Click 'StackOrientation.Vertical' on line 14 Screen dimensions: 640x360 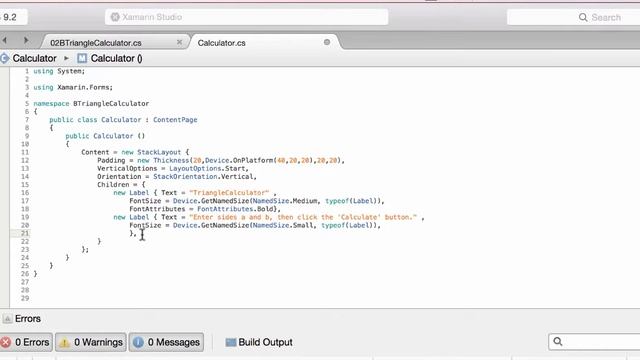point(203,176)
